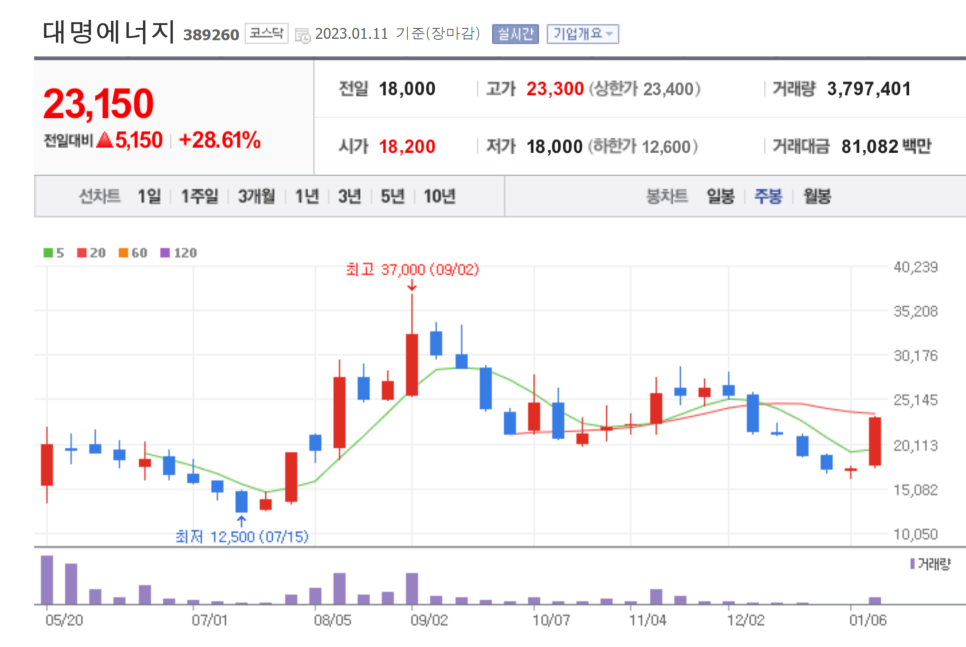966x647 pixels.
Task: Click the 코스닥 market badge
Action: point(267,33)
